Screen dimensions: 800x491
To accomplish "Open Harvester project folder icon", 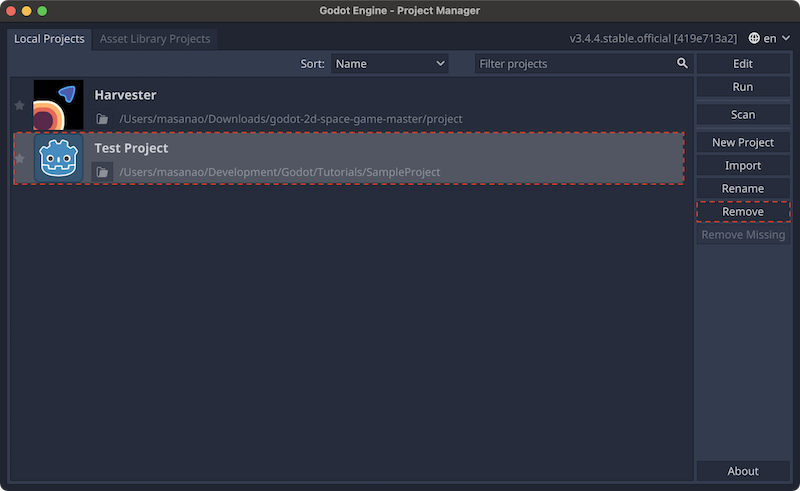I will (102, 119).
